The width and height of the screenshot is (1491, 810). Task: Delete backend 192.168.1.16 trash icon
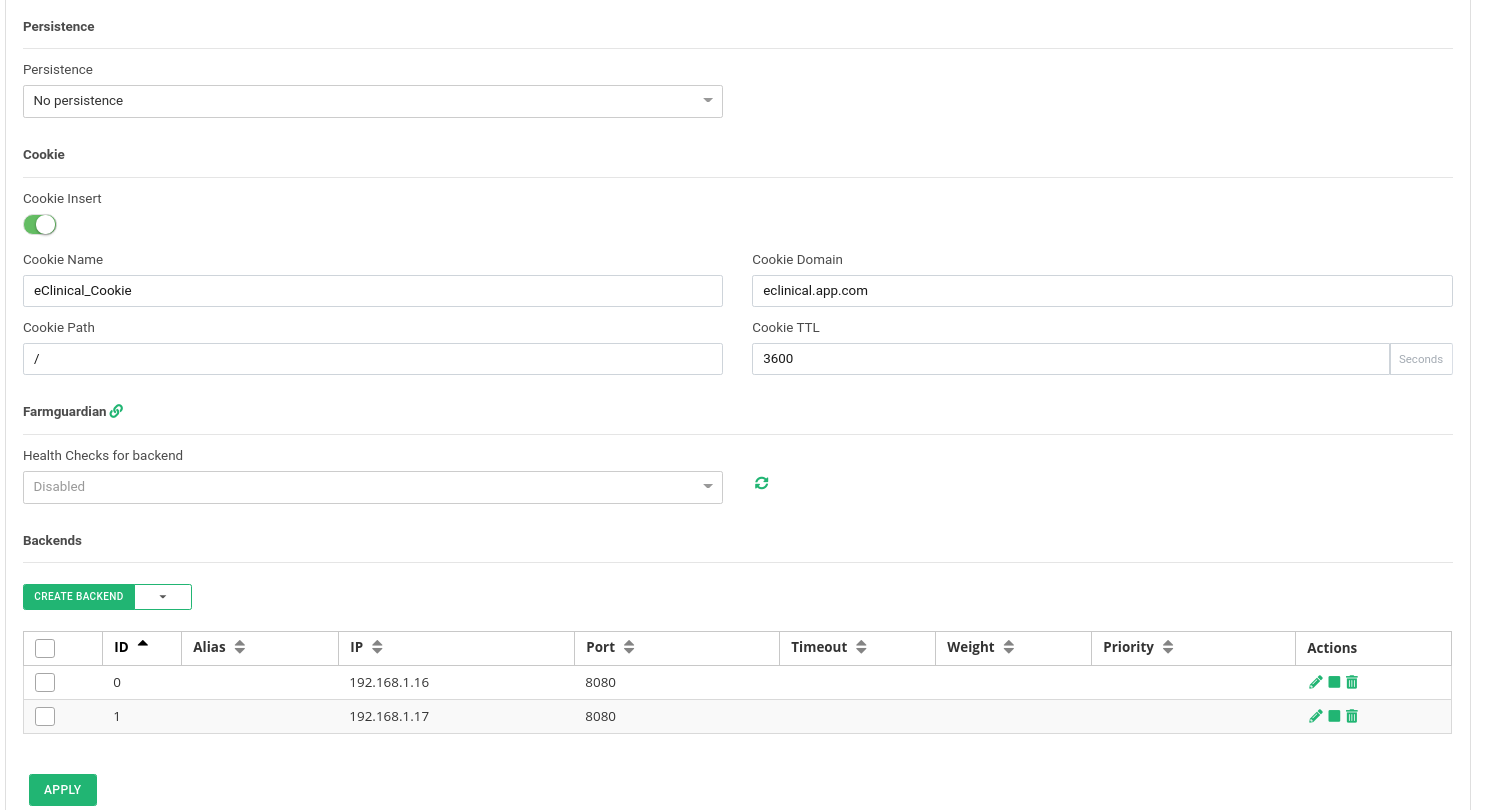[x=1352, y=682]
